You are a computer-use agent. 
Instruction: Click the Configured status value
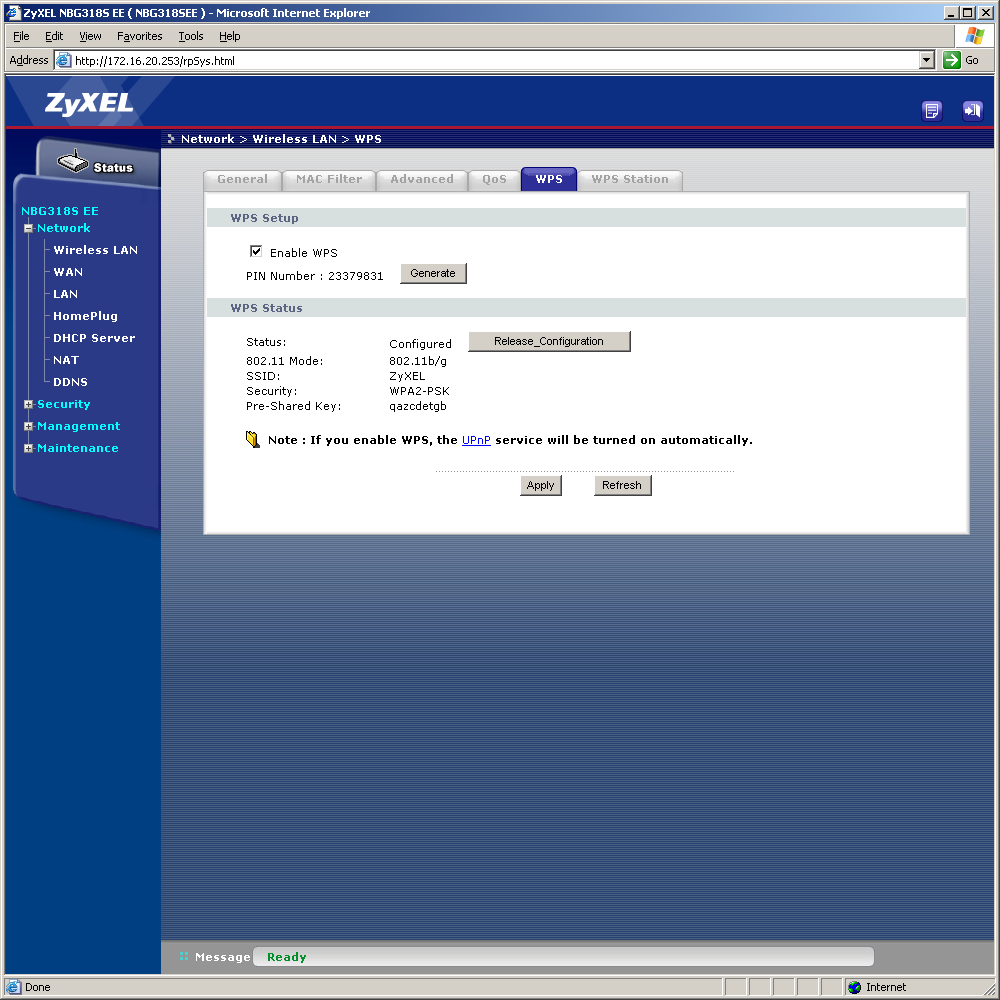[420, 344]
